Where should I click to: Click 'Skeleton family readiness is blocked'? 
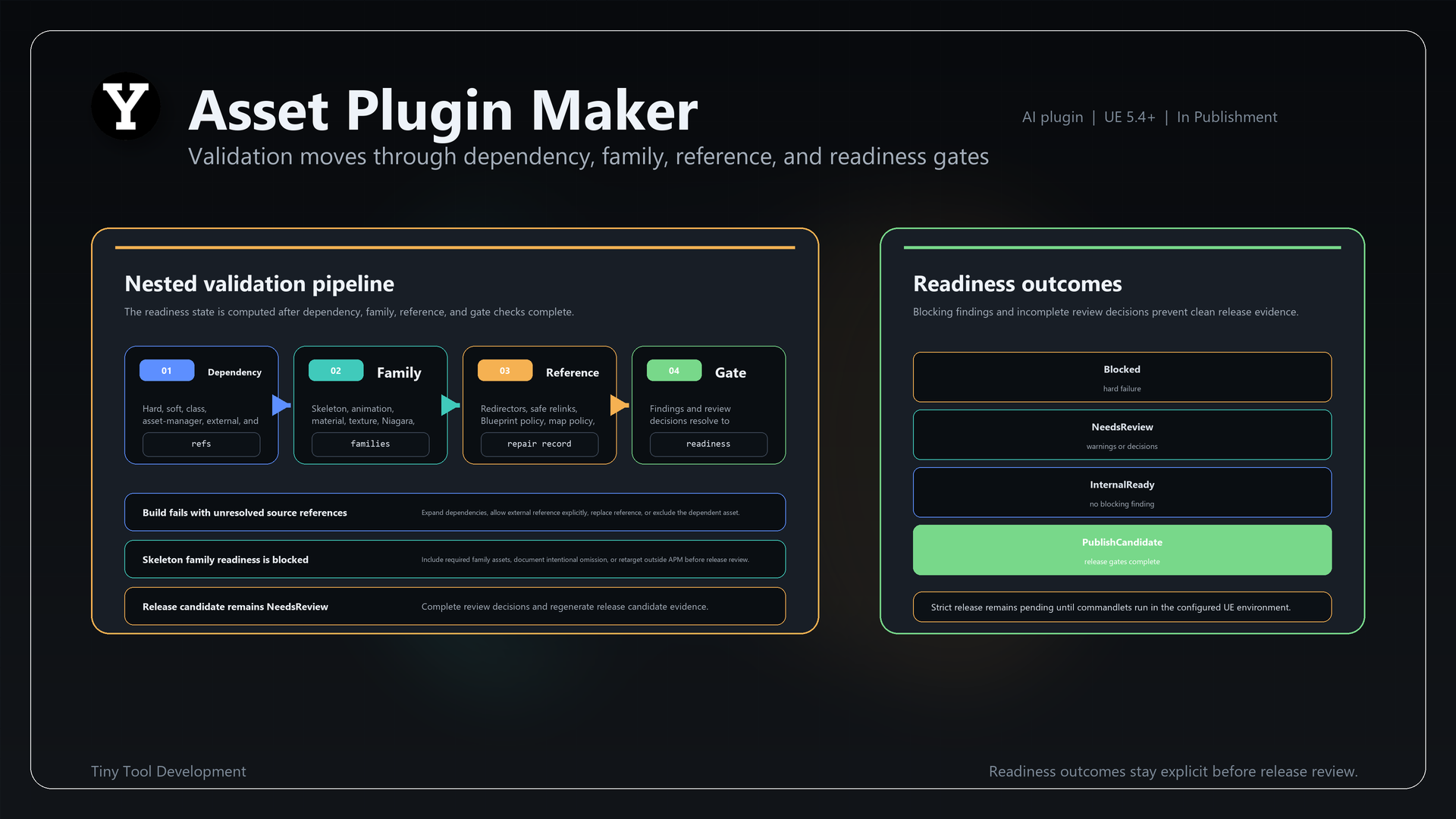pos(225,560)
